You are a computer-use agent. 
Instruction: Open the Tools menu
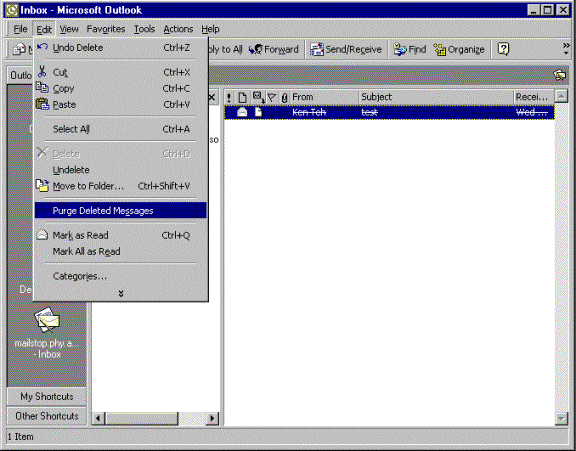(x=144, y=29)
